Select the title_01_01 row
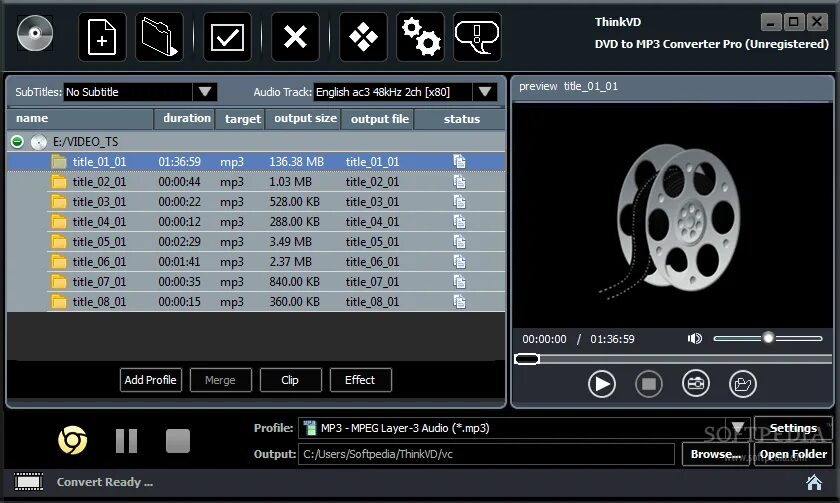 pyautogui.click(x=256, y=161)
